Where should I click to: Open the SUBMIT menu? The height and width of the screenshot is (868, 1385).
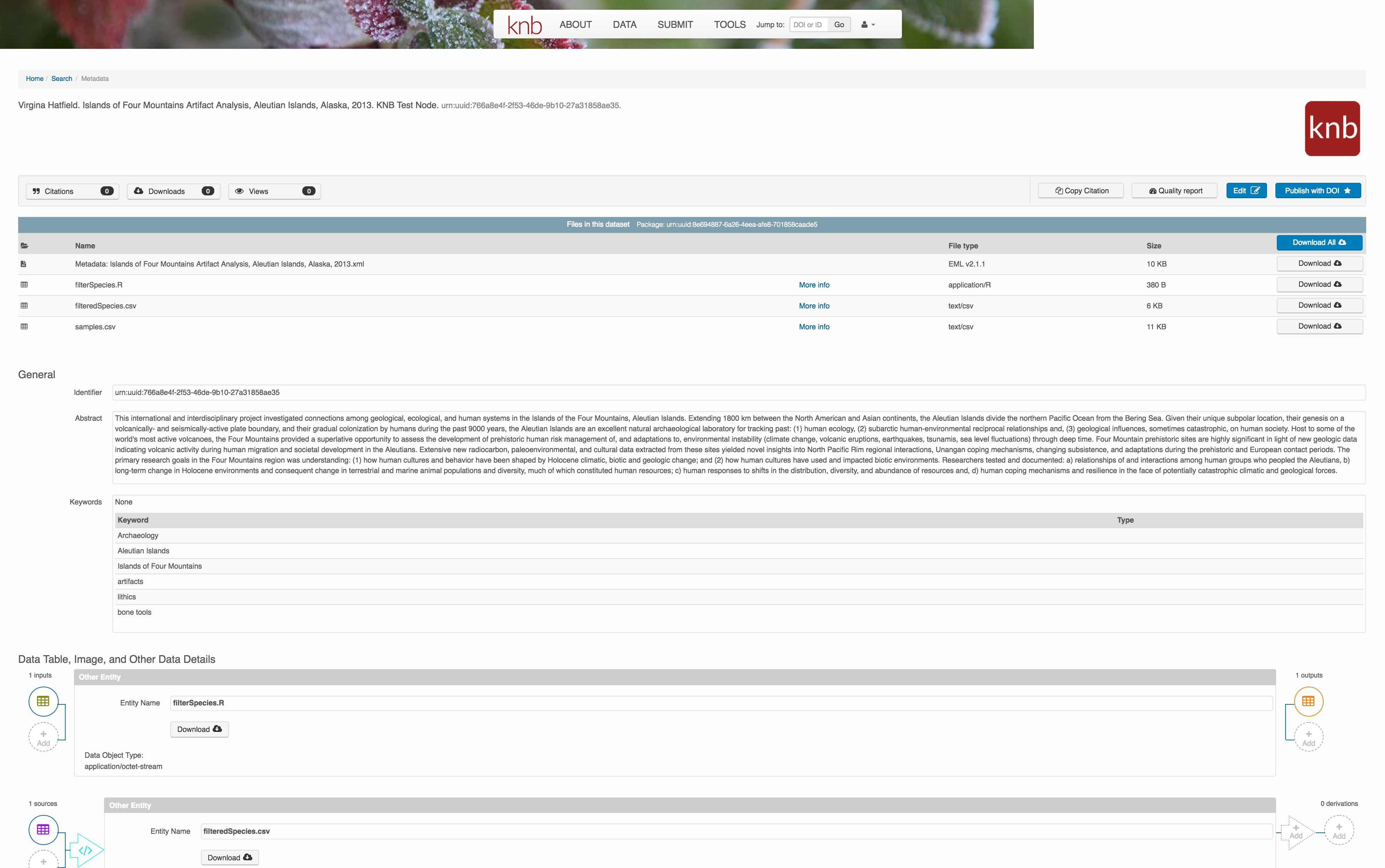click(675, 25)
